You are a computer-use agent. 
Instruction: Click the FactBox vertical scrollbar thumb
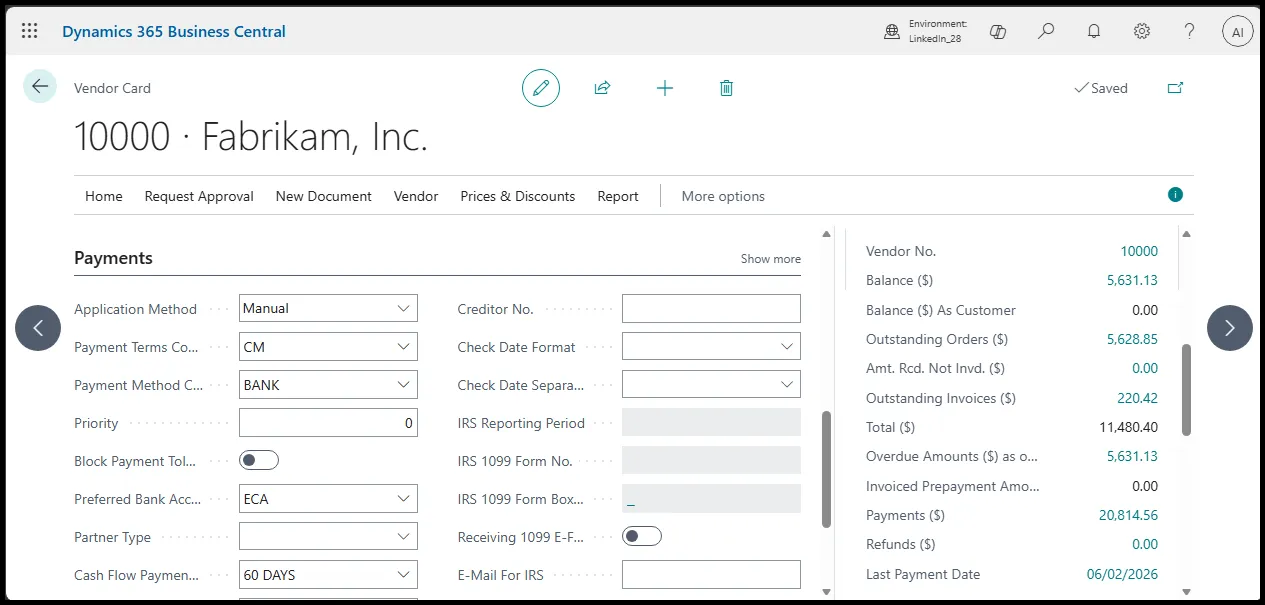click(1186, 389)
